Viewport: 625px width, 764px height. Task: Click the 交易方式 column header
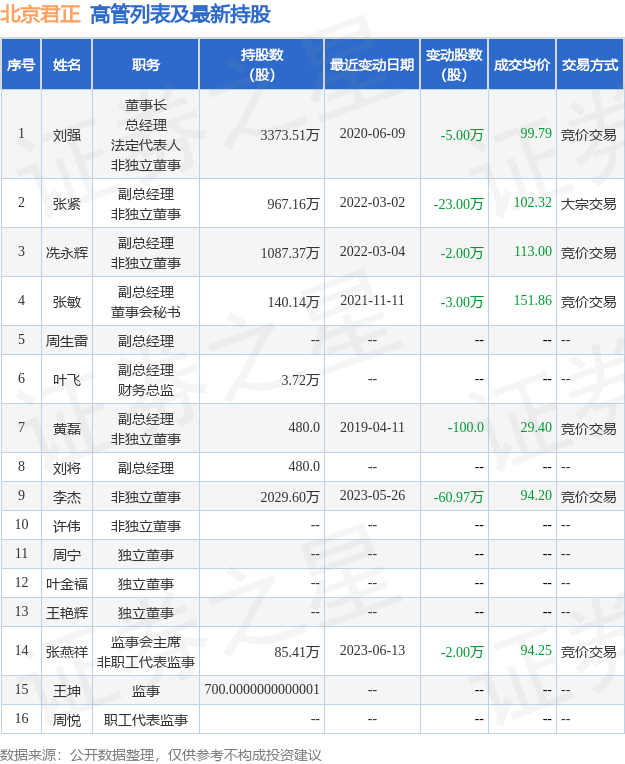[x=590, y=65]
